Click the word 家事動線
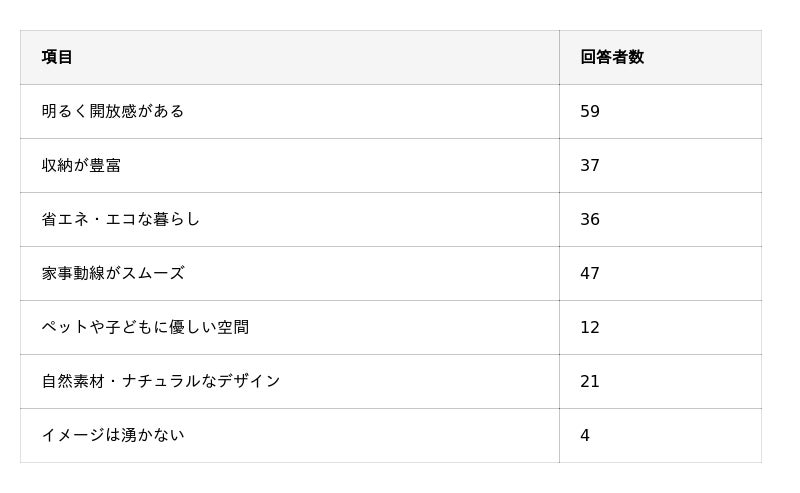Screen dimensions: 800x493 tap(73, 273)
